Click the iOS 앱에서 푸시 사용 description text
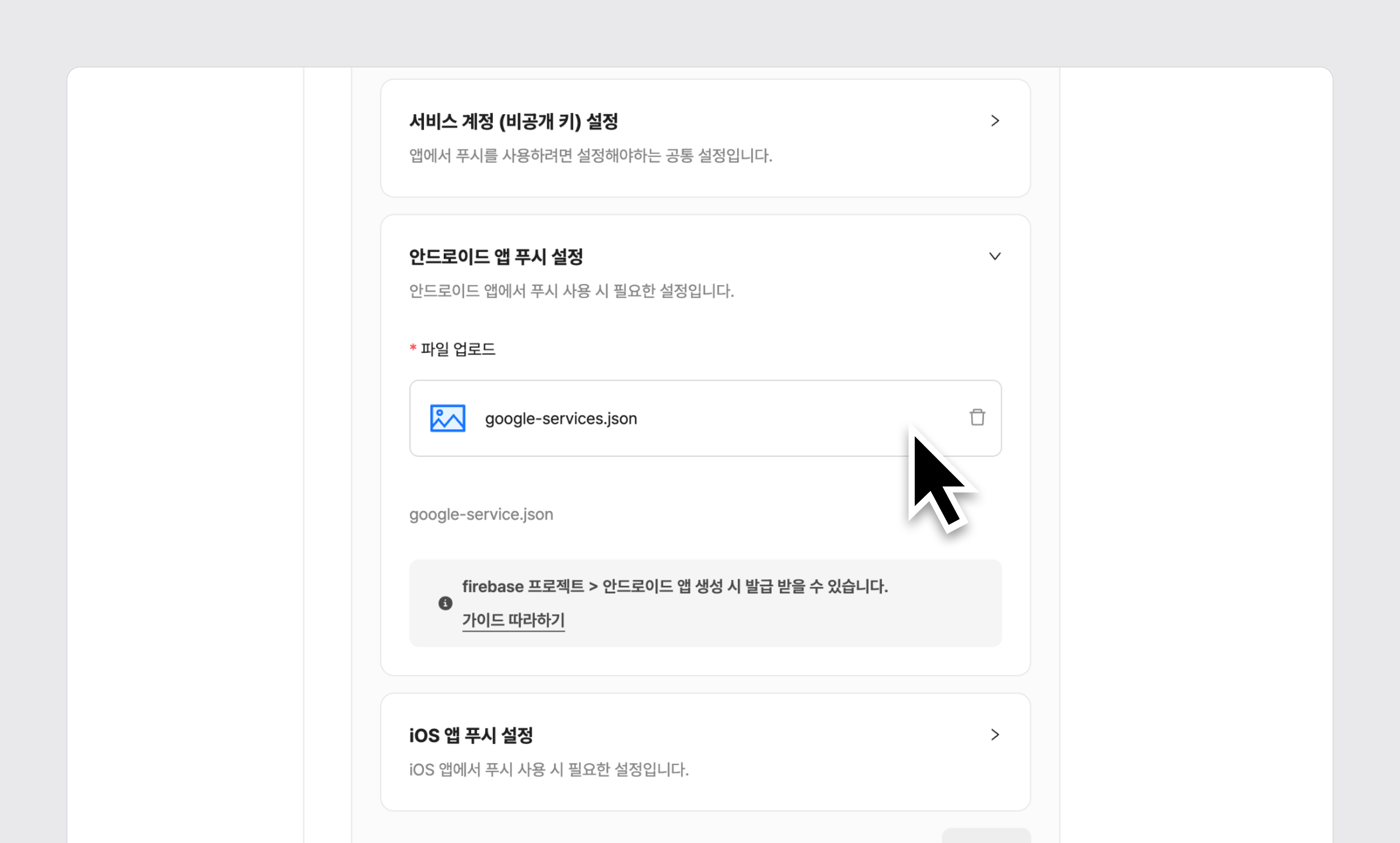This screenshot has width=1400, height=843. pos(548,769)
